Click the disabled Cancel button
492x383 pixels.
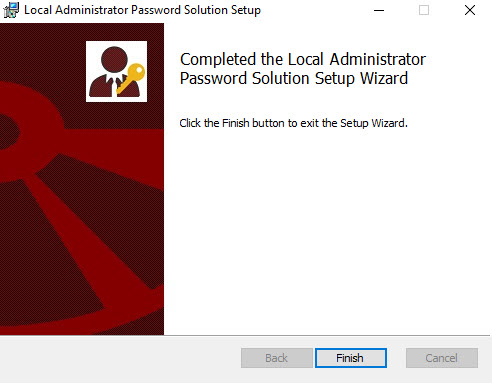coord(442,358)
